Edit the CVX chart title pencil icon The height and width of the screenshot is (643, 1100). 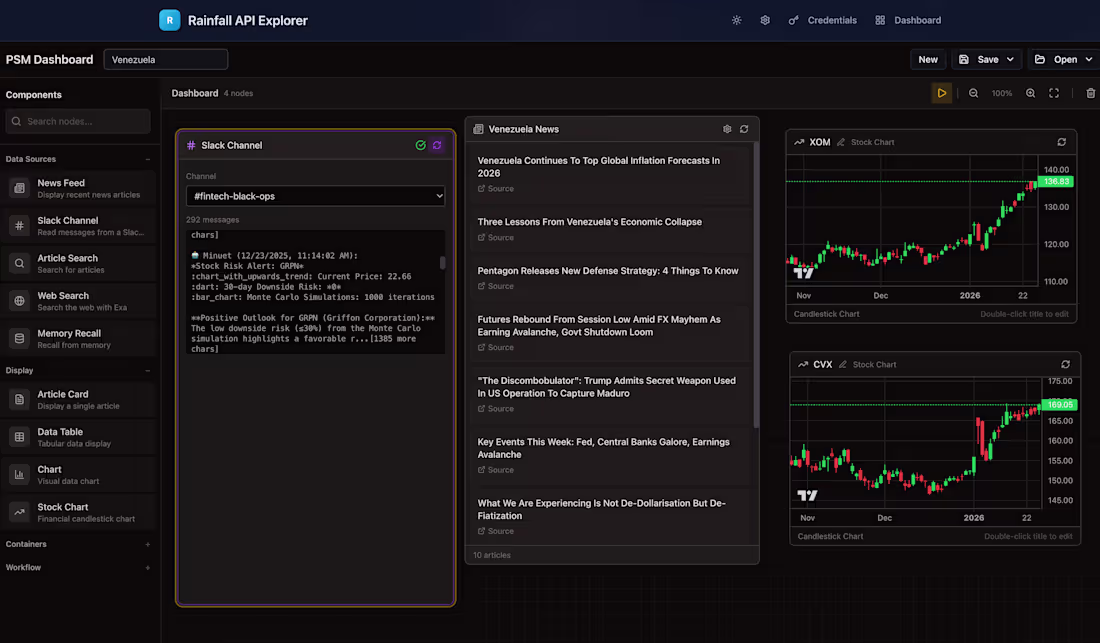pyautogui.click(x=843, y=365)
